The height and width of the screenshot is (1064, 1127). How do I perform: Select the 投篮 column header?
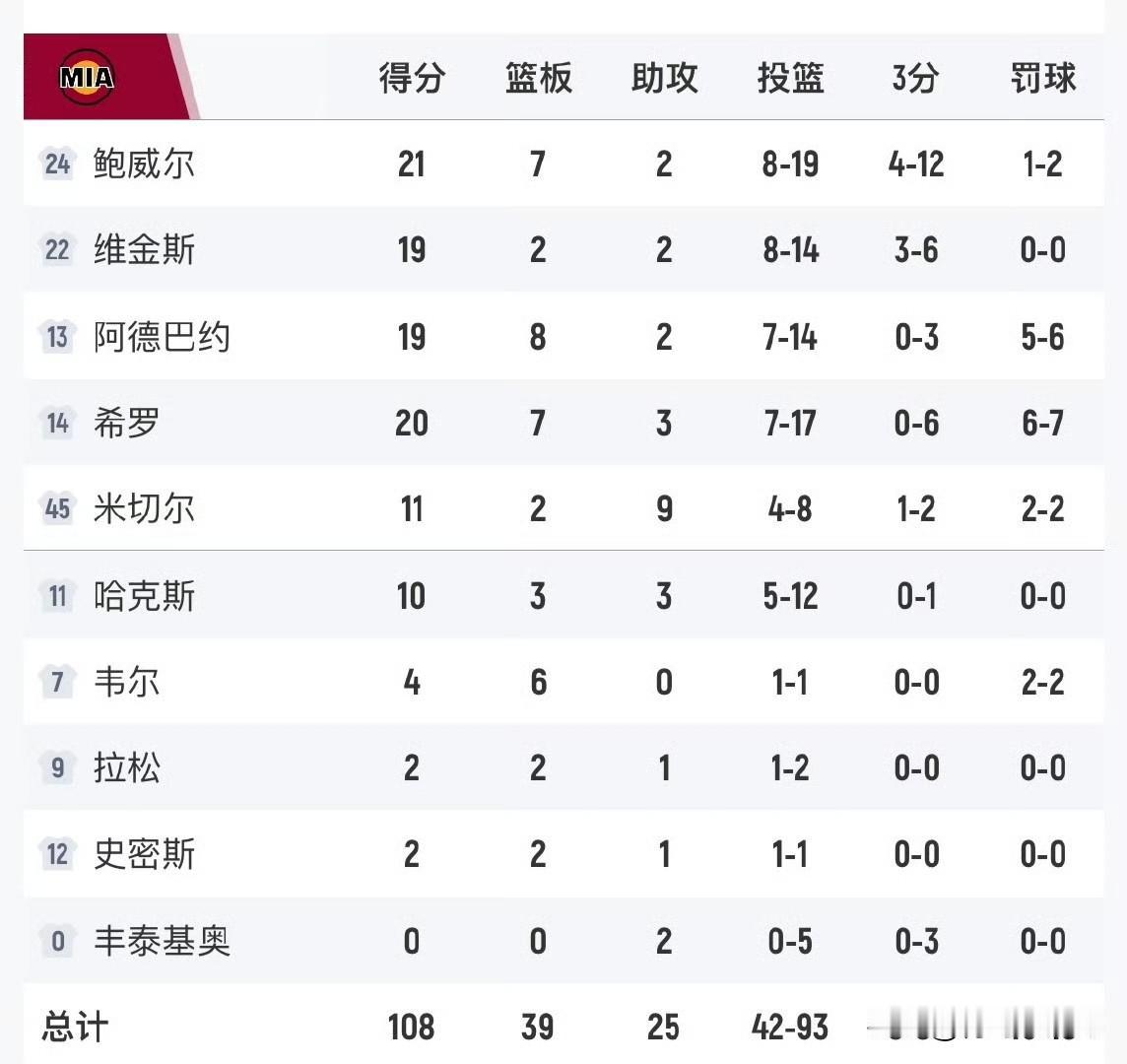click(x=790, y=78)
